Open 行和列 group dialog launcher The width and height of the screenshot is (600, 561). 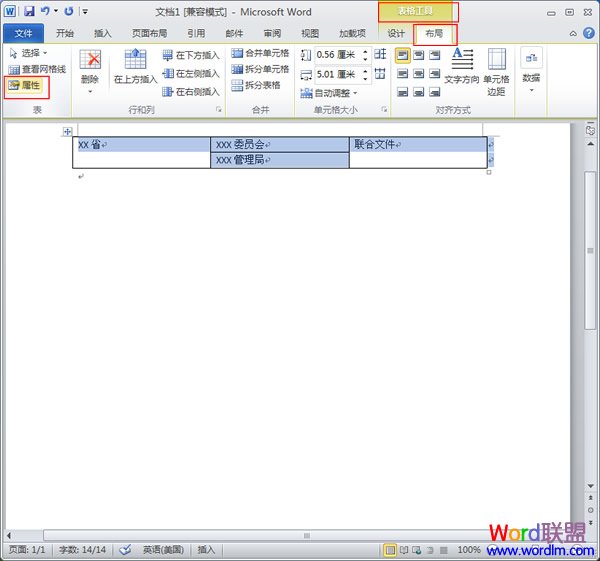219,110
